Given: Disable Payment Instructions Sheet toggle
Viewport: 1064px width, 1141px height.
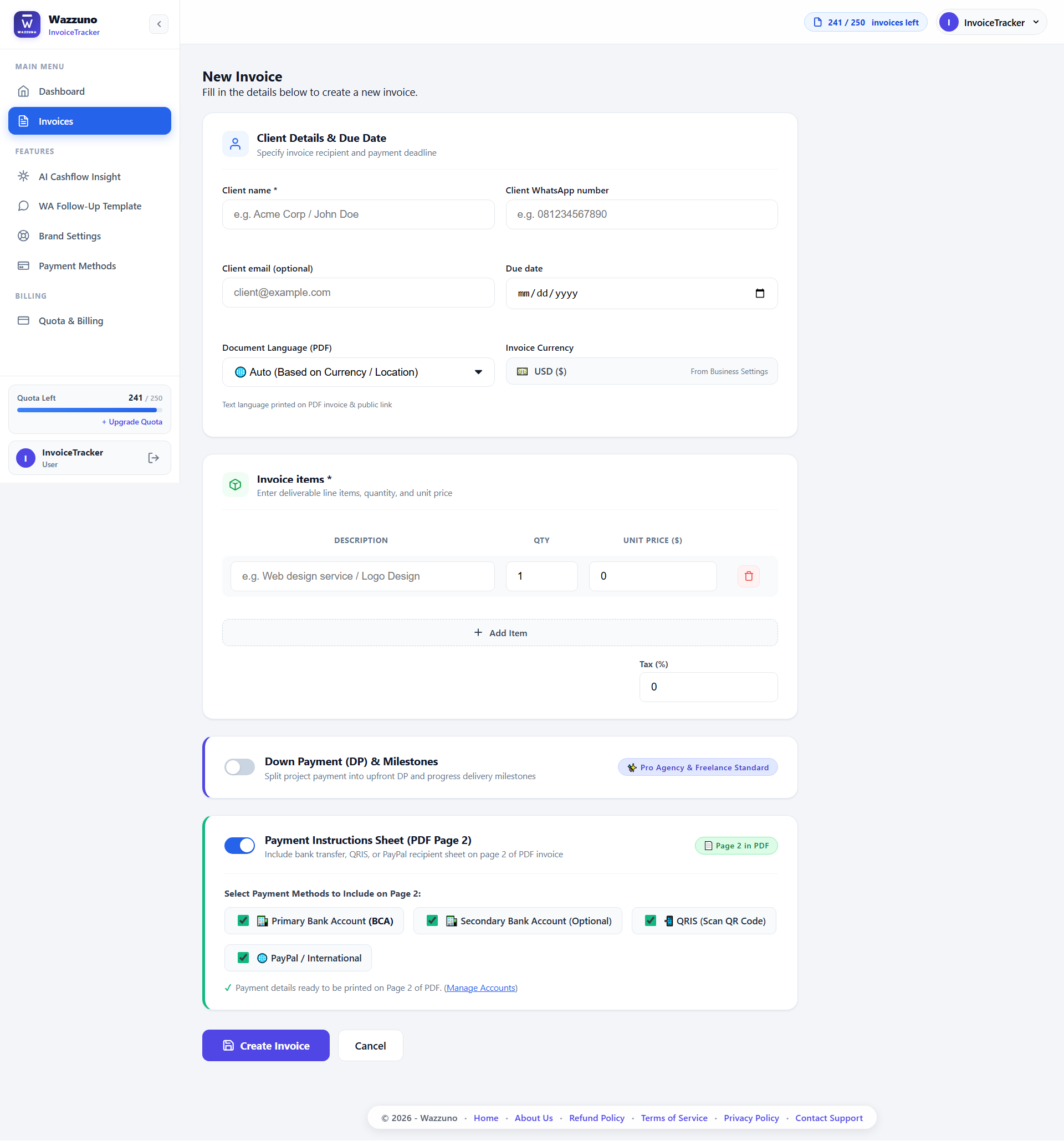Looking at the screenshot, I should click(x=239, y=846).
